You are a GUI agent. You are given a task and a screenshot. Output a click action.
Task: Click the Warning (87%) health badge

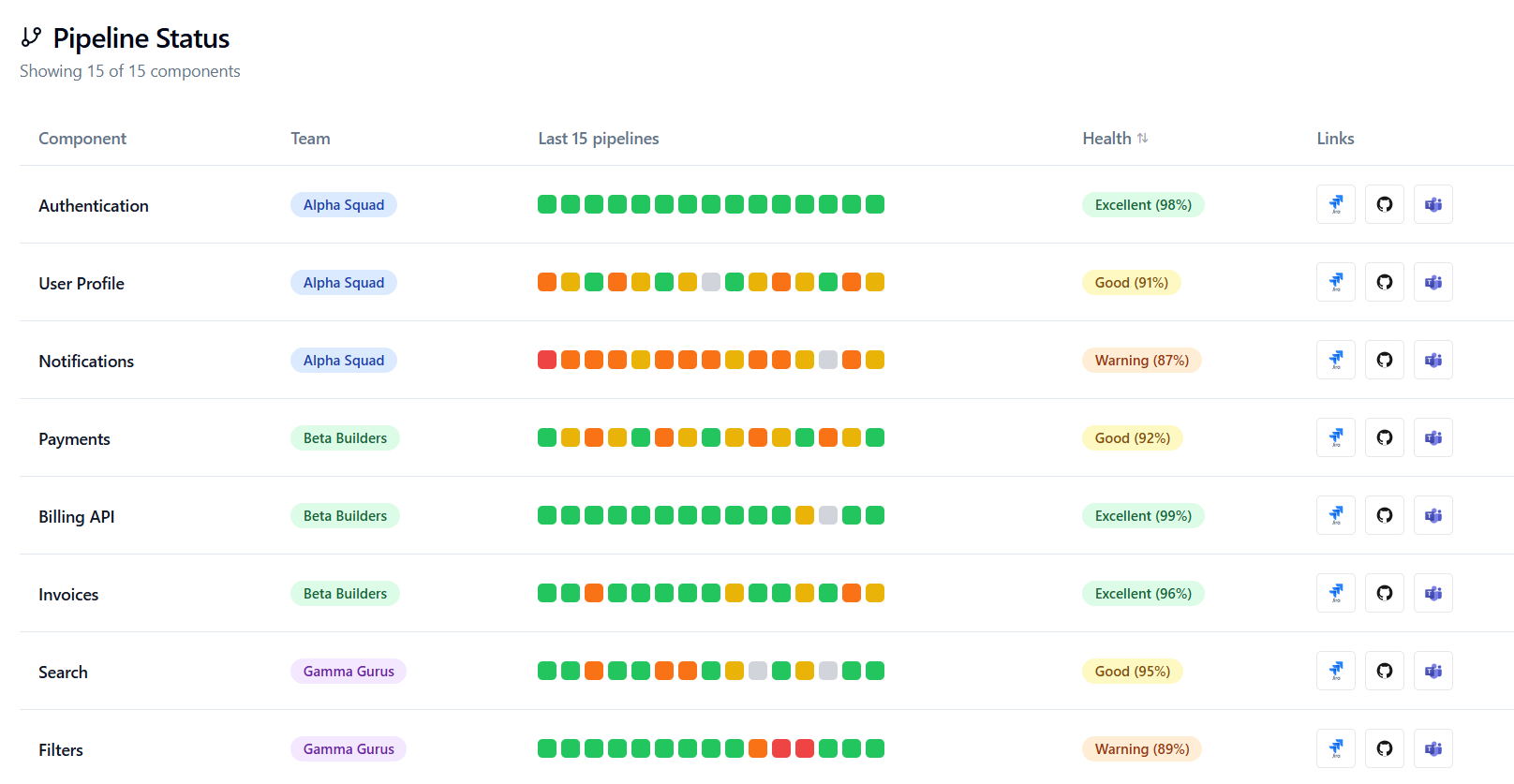(x=1142, y=360)
